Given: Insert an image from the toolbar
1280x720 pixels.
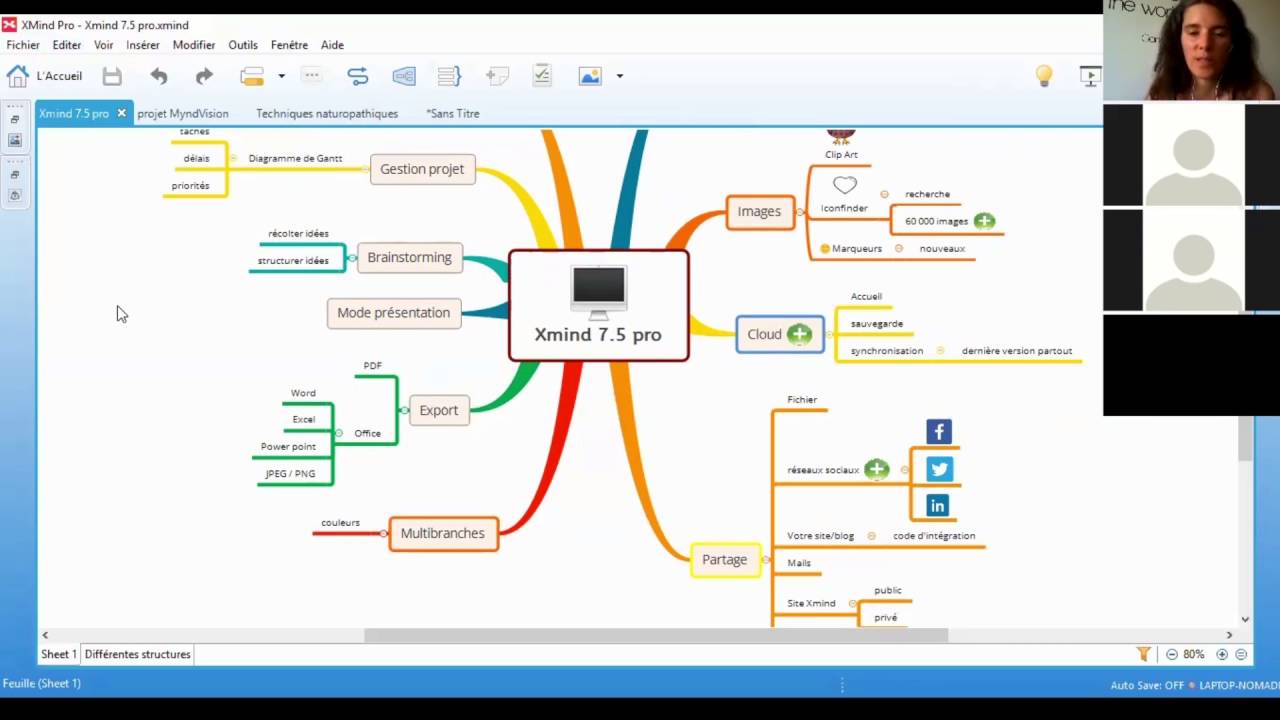Looking at the screenshot, I should [590, 76].
